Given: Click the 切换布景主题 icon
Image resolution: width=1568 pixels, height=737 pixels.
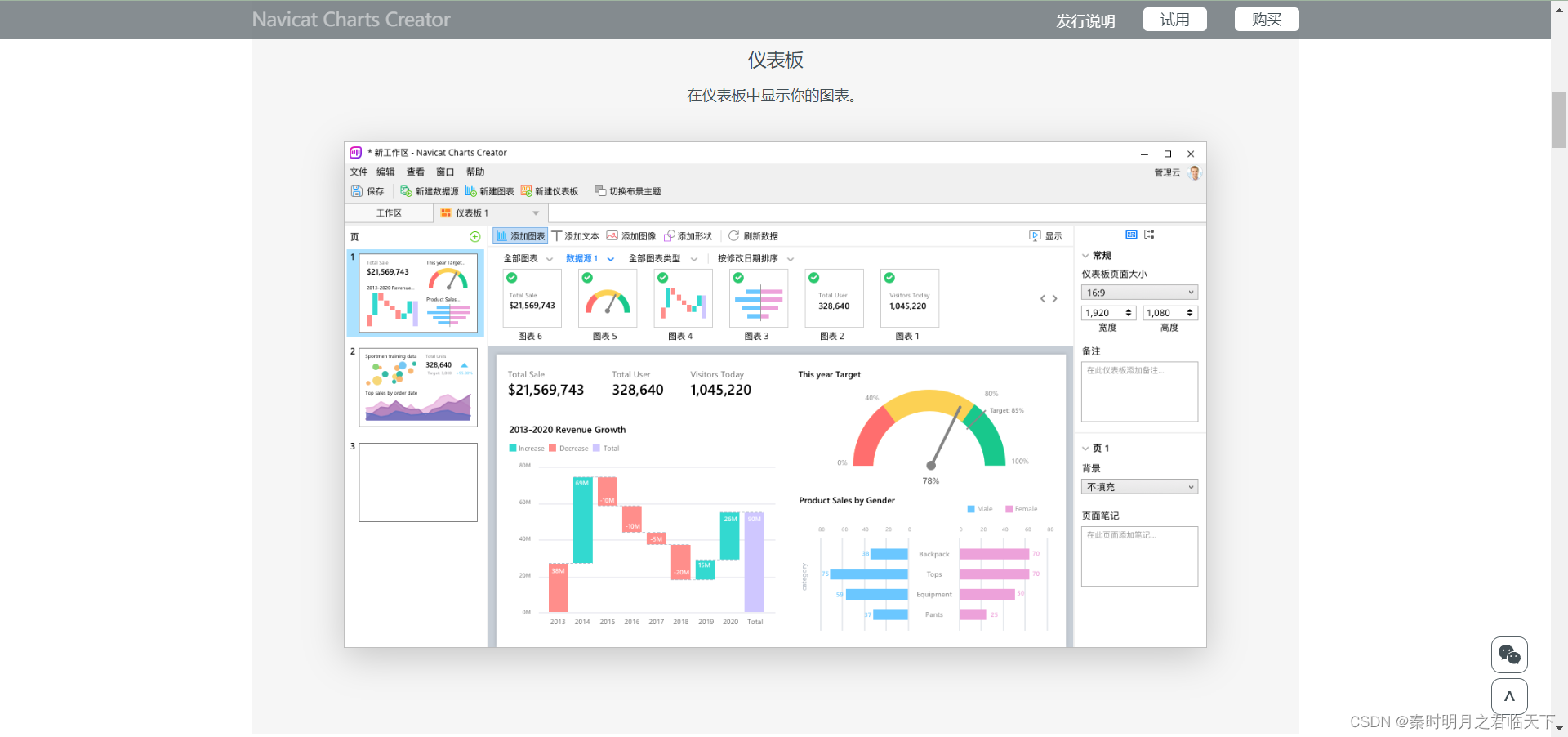Looking at the screenshot, I should 600,191.
